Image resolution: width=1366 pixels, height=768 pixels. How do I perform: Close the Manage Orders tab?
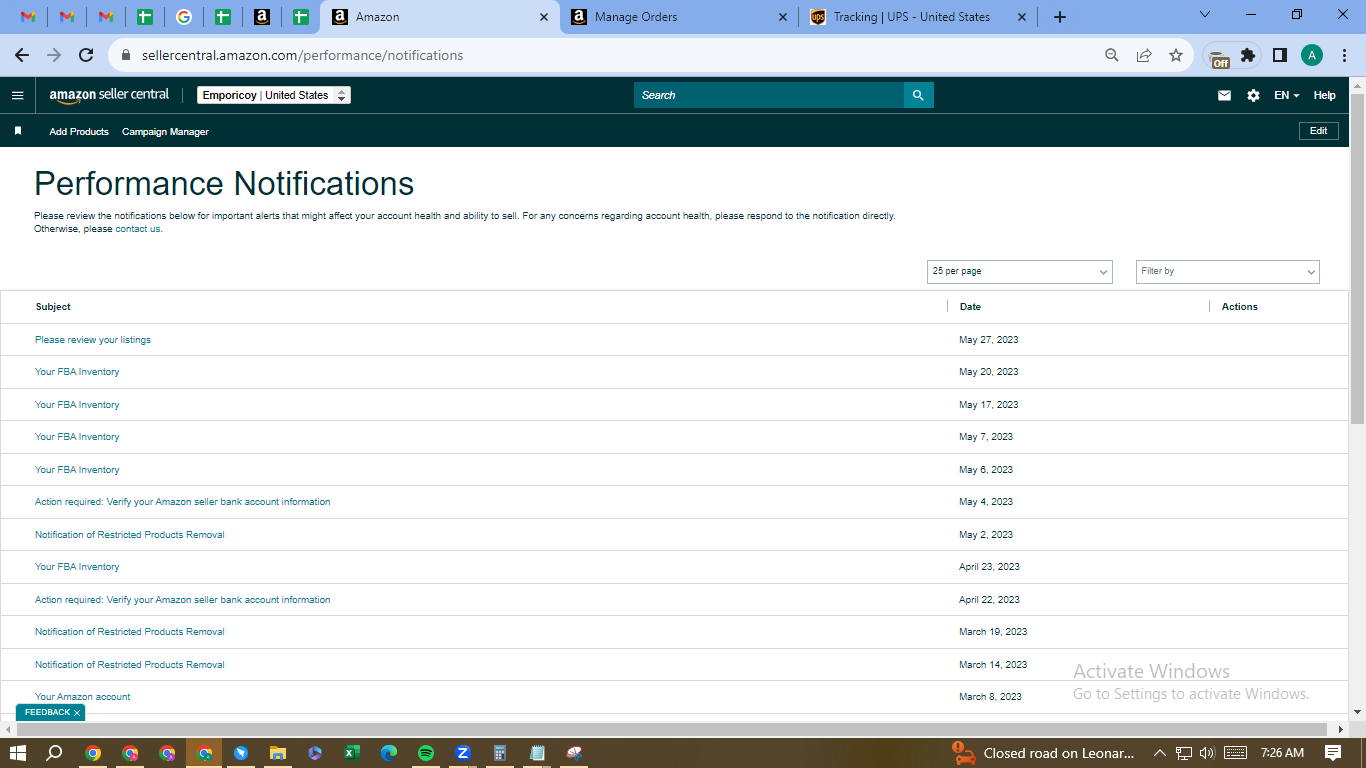coord(783,17)
